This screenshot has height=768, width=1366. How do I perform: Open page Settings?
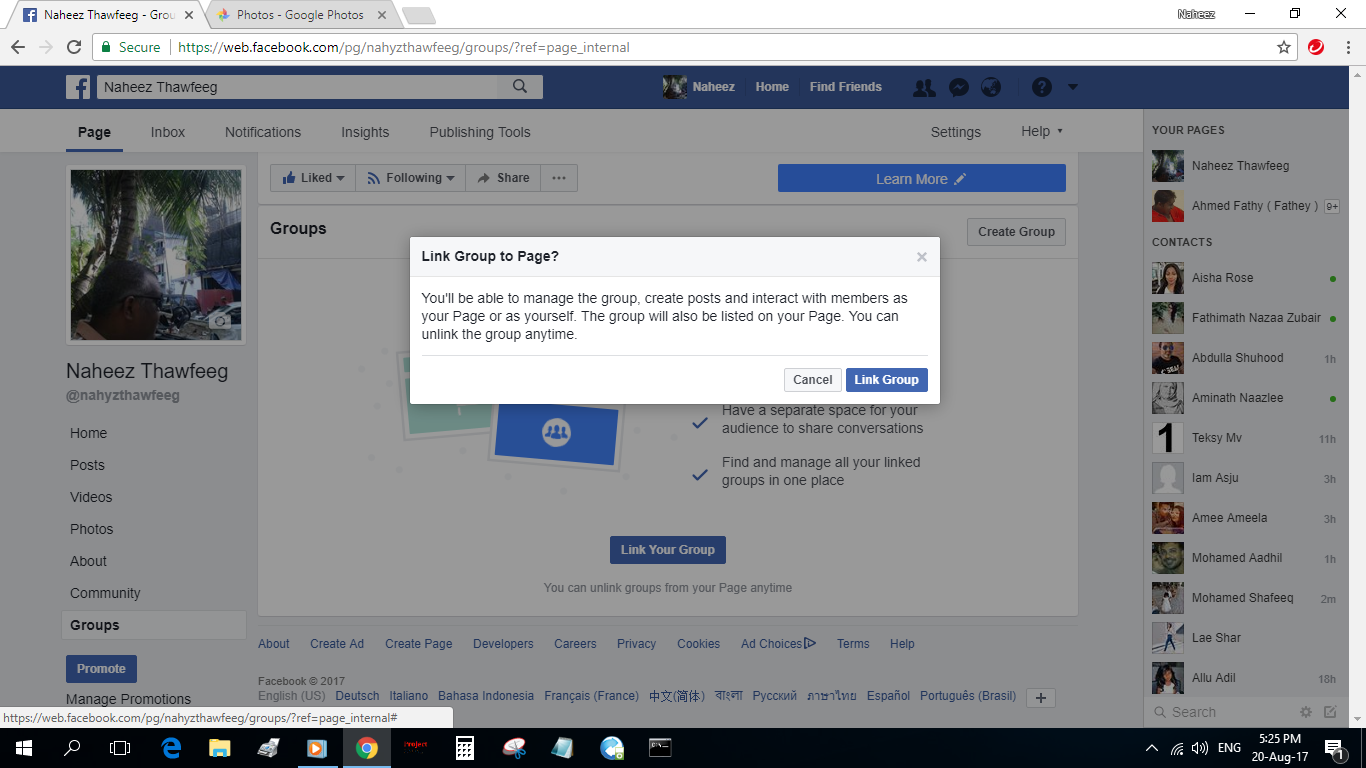coord(956,132)
